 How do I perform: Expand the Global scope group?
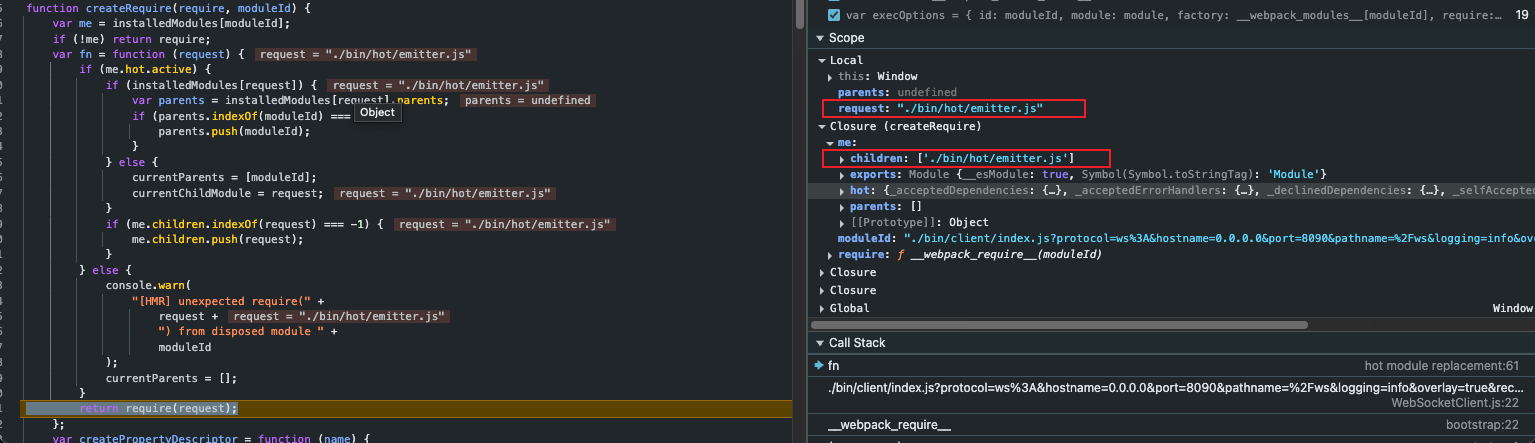823,308
